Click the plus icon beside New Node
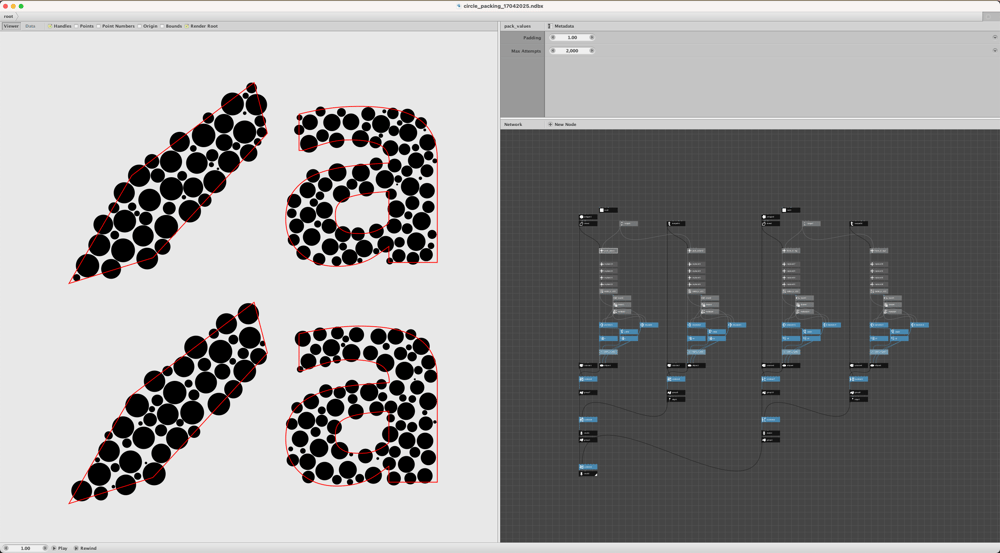1000x553 pixels. point(550,124)
